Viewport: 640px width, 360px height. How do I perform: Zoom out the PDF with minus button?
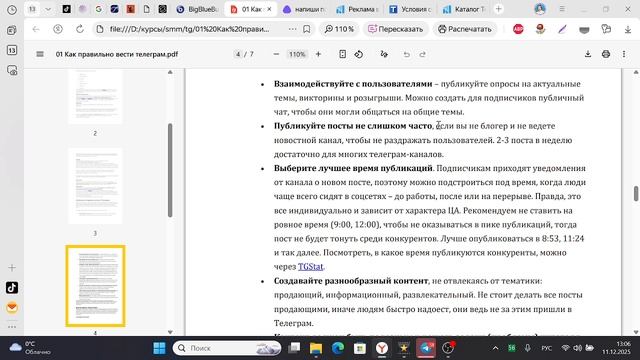point(276,54)
